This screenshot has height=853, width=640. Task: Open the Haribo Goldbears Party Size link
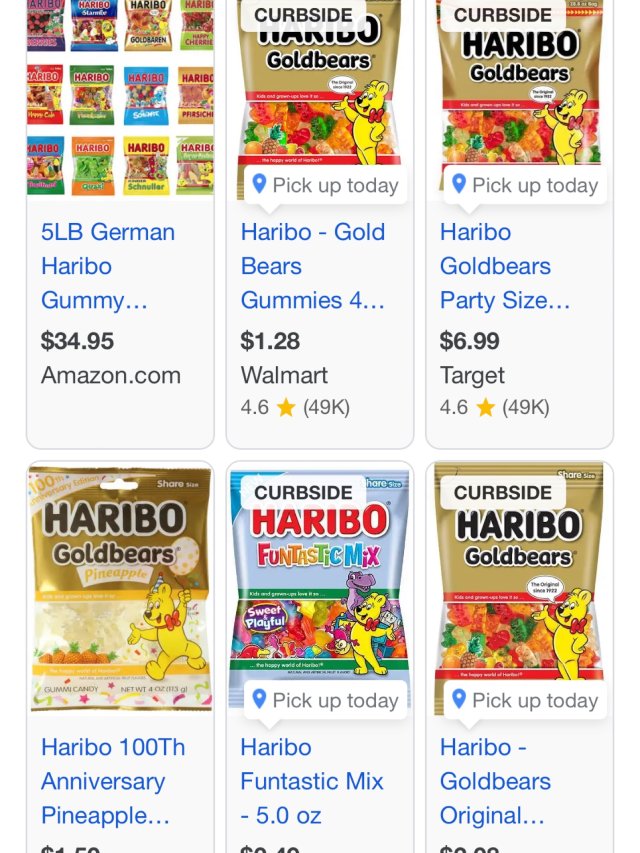pyautogui.click(x=505, y=266)
